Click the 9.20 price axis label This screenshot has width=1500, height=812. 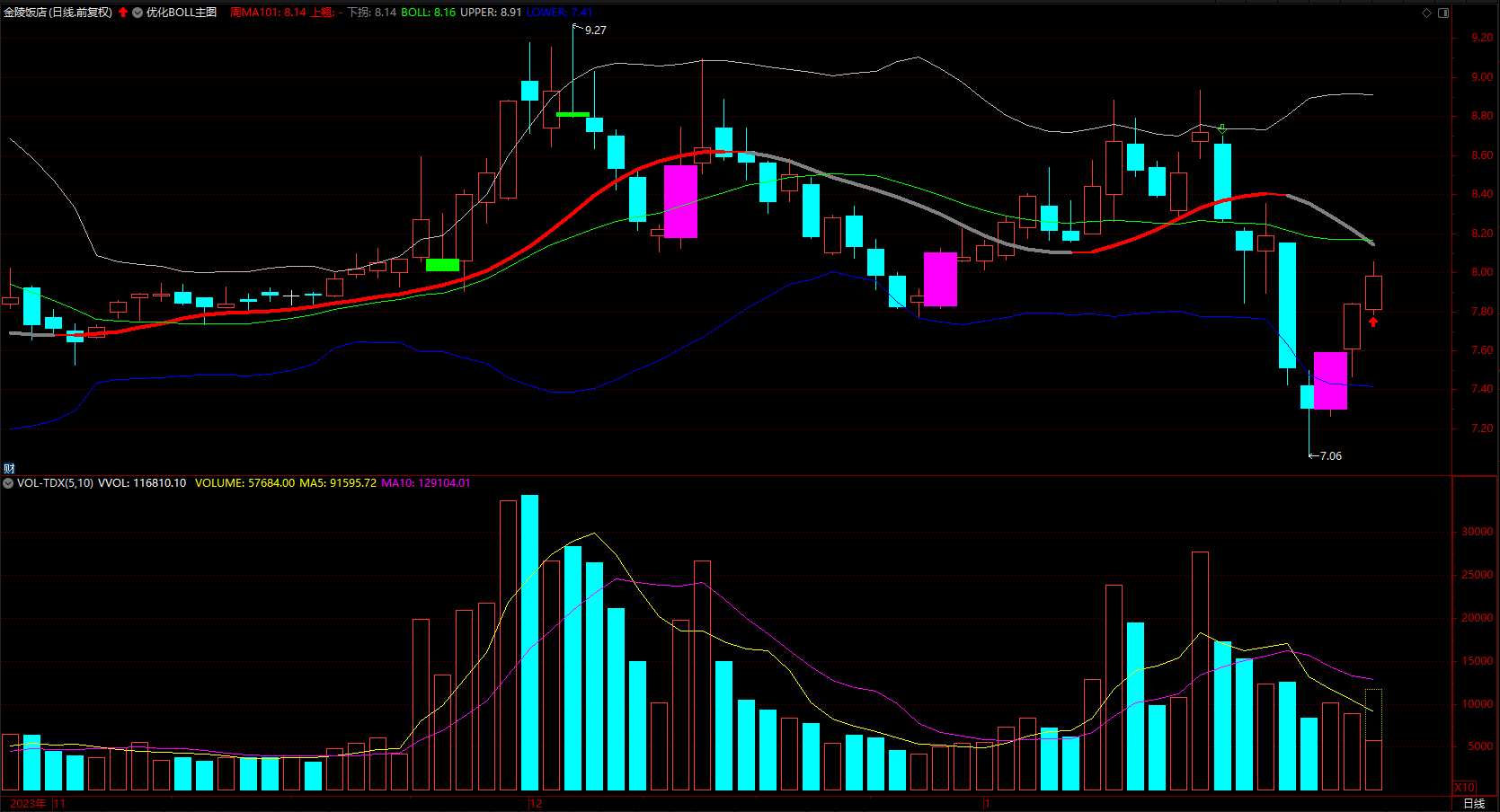(x=1482, y=38)
